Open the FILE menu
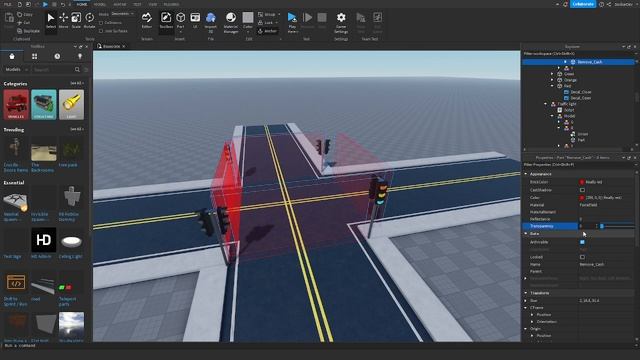The height and width of the screenshot is (360, 640). [8, 4]
